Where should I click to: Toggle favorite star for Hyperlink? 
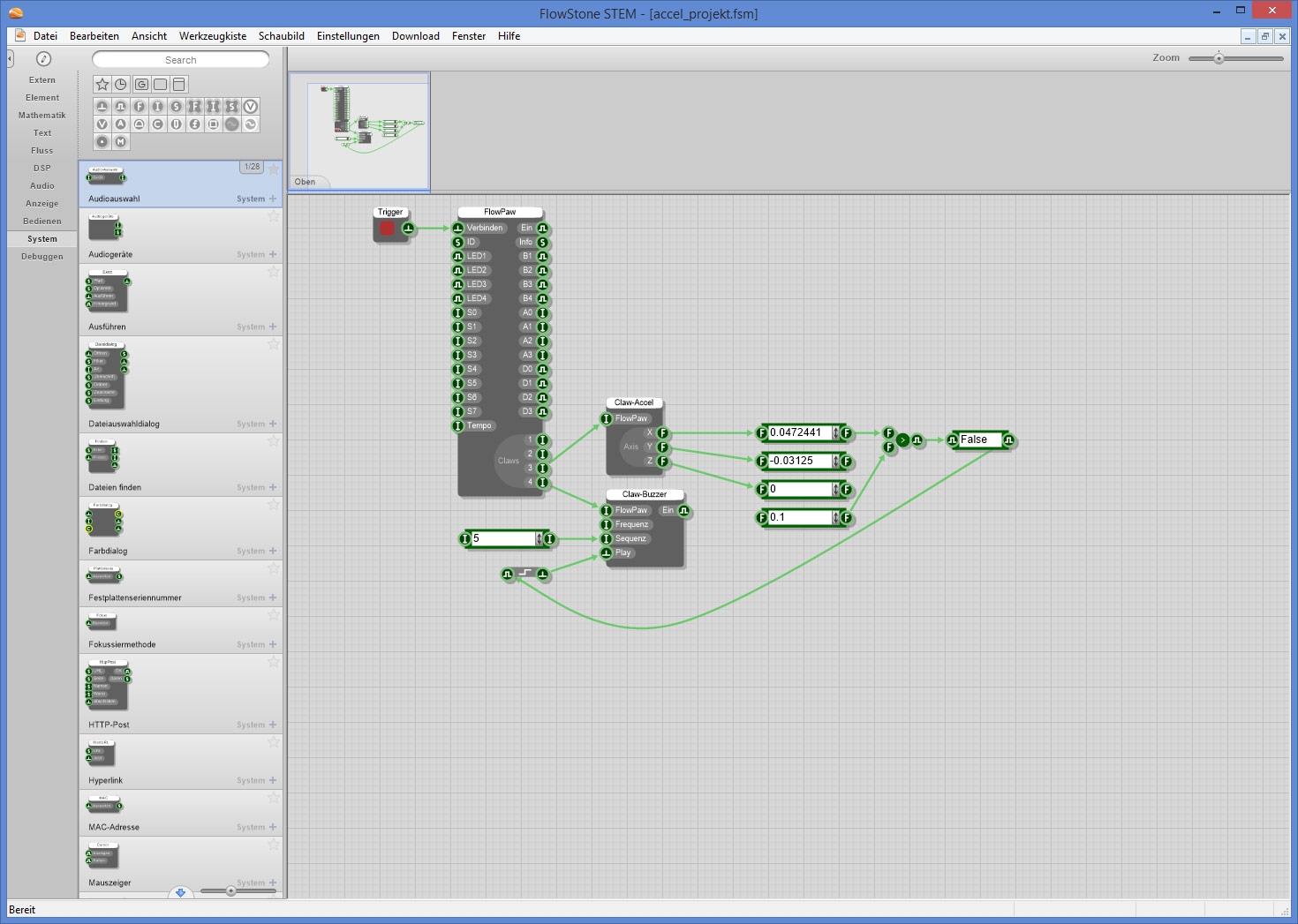tap(274, 742)
